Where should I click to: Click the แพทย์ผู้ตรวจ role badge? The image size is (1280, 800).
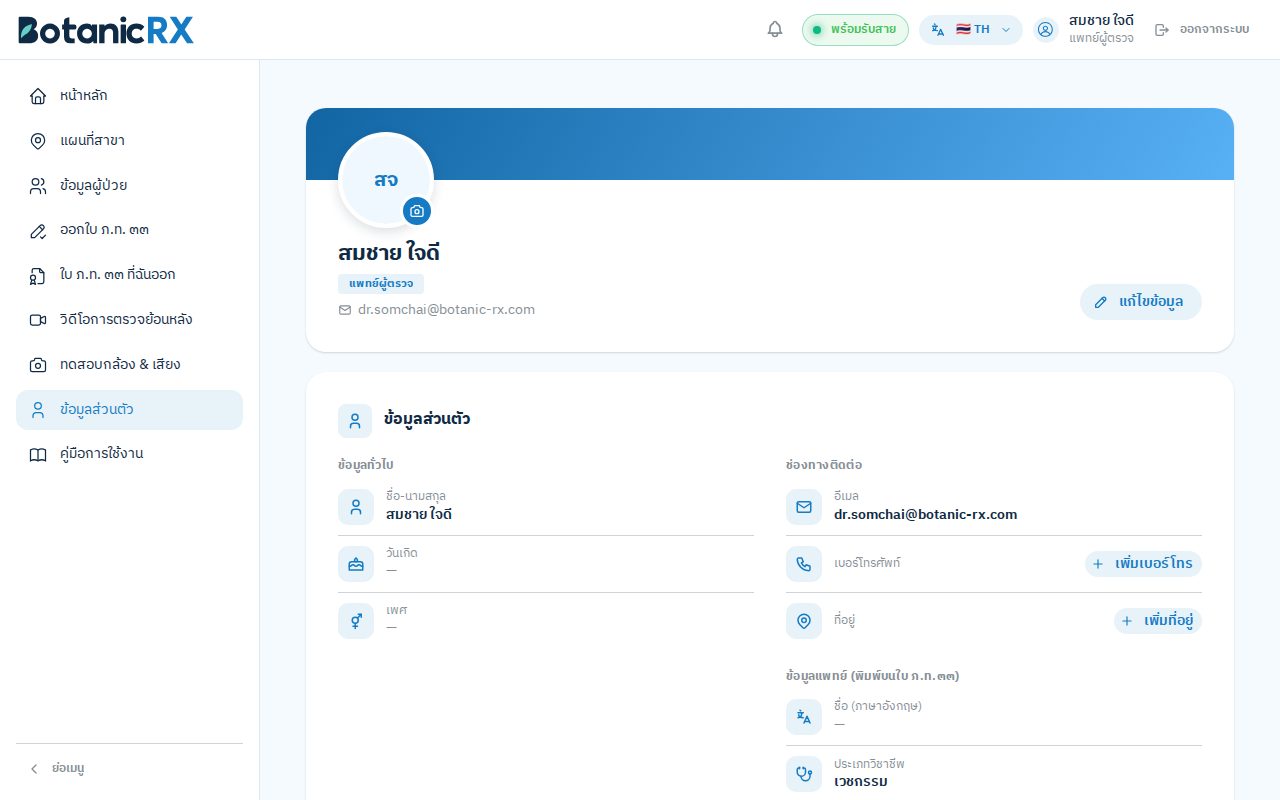381,284
